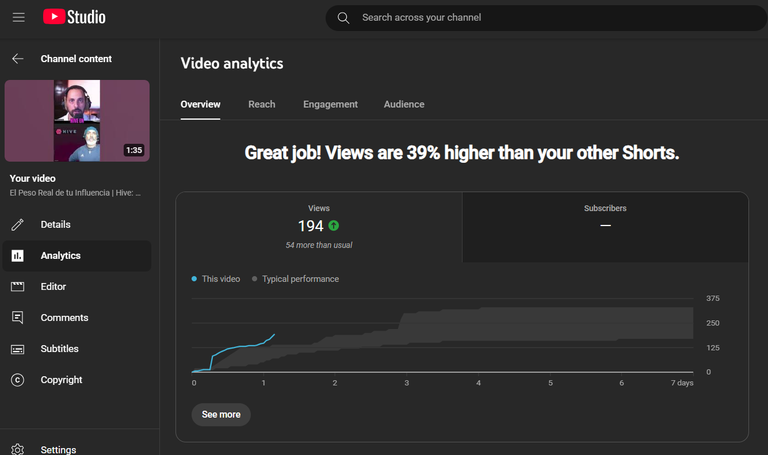Open the Comments section
The width and height of the screenshot is (768, 455).
77,318
